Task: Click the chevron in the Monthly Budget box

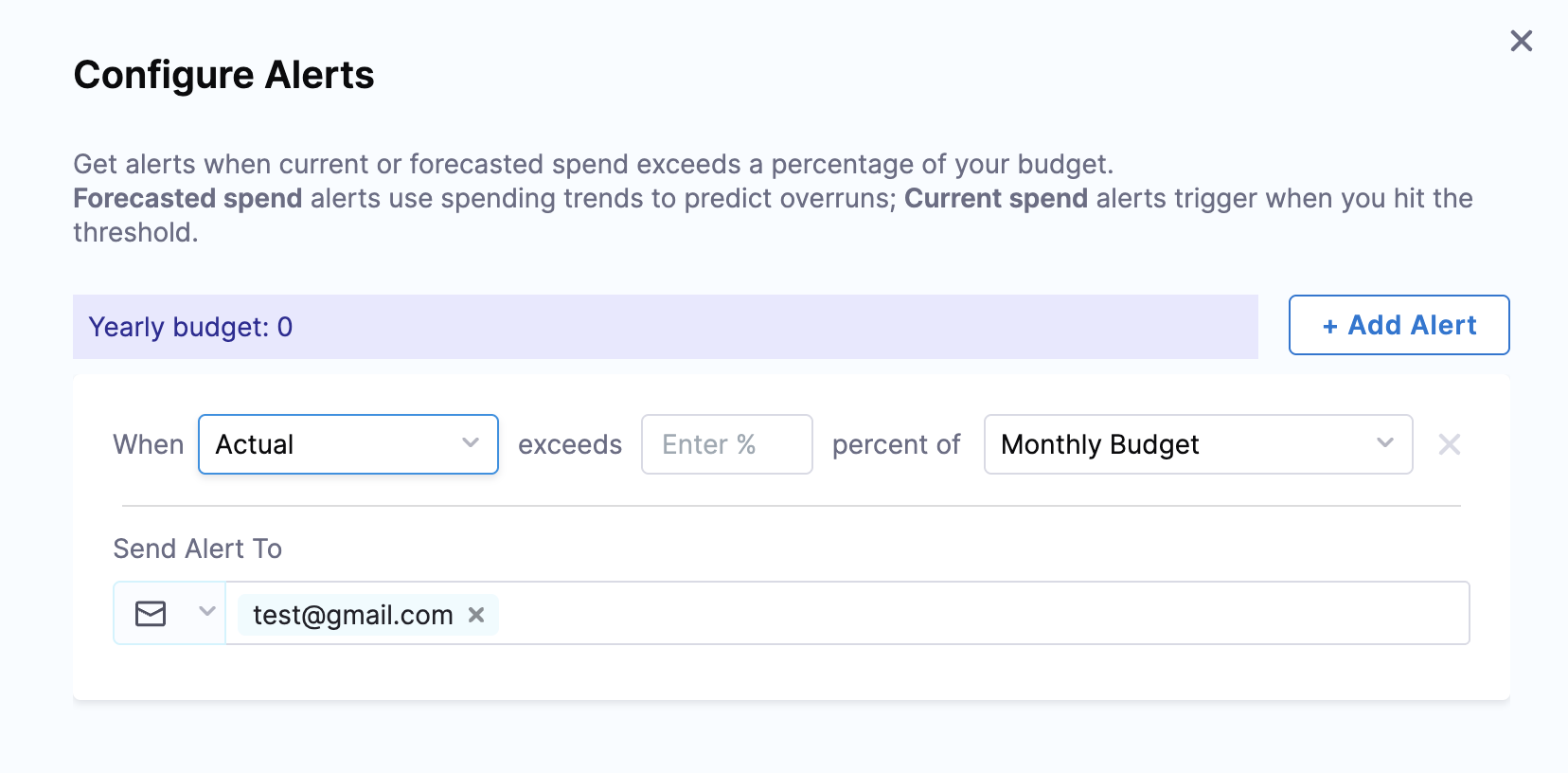Action: (1385, 443)
